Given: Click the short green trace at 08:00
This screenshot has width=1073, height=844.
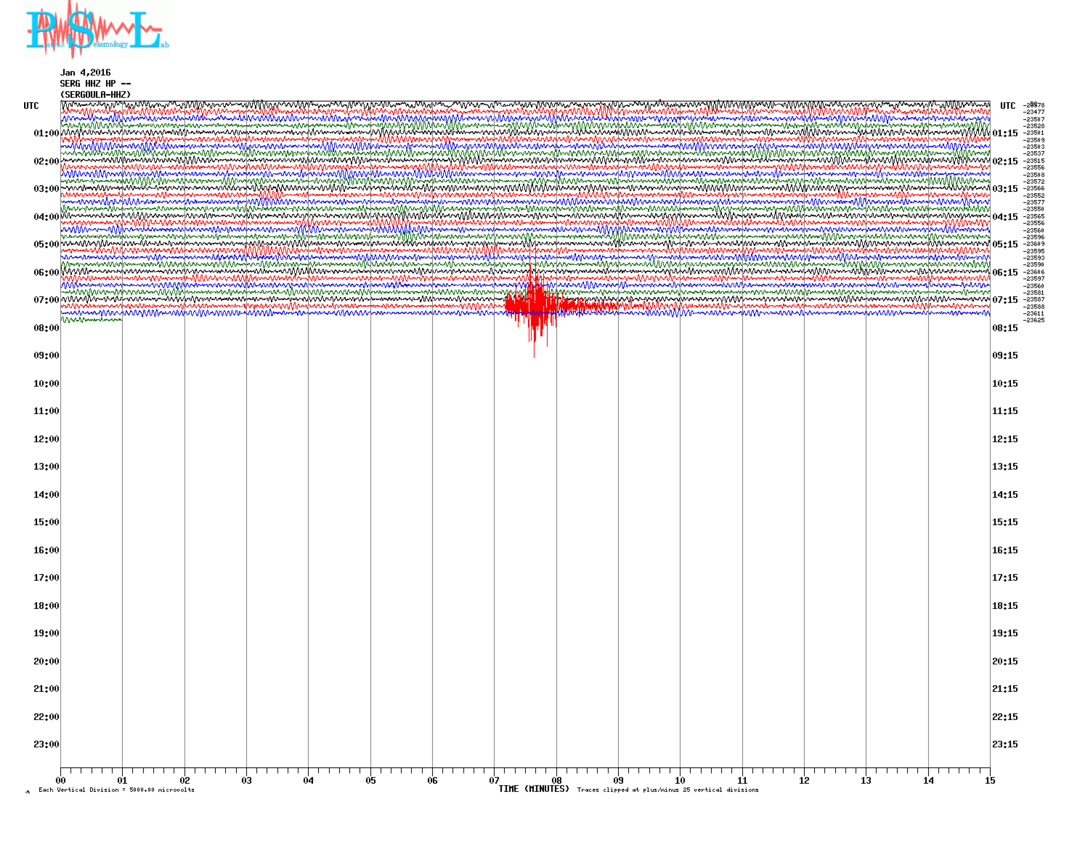Looking at the screenshot, I should pos(91,320).
